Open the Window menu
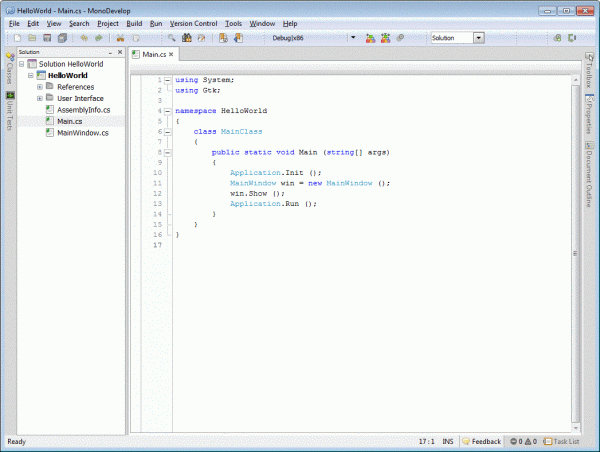Viewport: 600px width, 452px height. 262,24
